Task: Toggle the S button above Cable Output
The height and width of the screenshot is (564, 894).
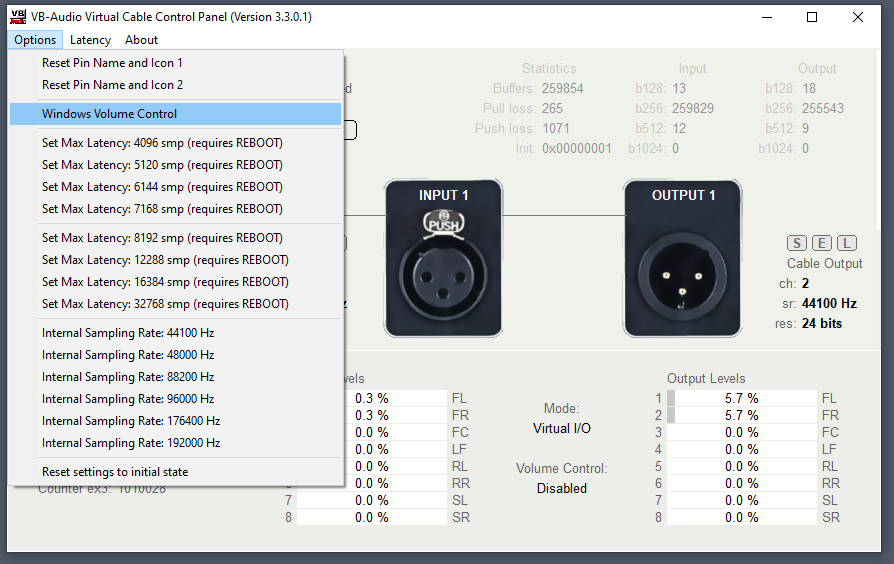Action: click(x=797, y=243)
